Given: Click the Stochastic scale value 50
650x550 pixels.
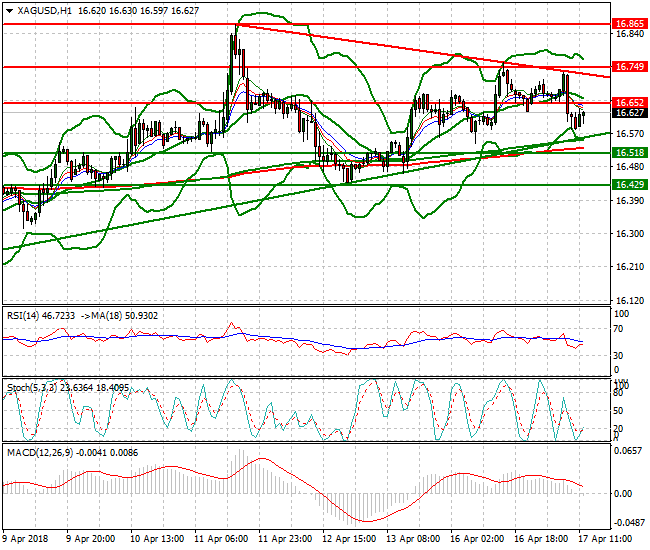Looking at the screenshot, I should pyautogui.click(x=618, y=411).
